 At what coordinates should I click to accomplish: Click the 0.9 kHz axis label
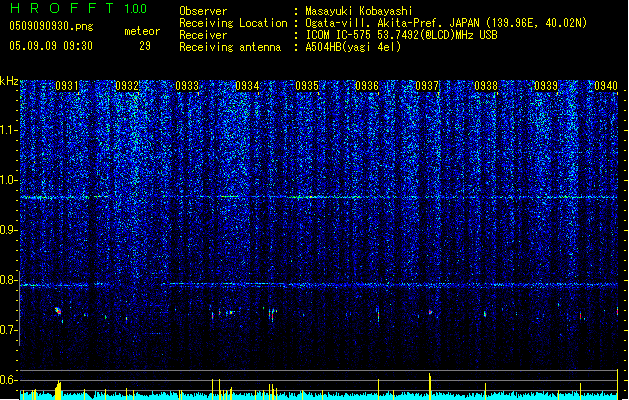click(9, 230)
